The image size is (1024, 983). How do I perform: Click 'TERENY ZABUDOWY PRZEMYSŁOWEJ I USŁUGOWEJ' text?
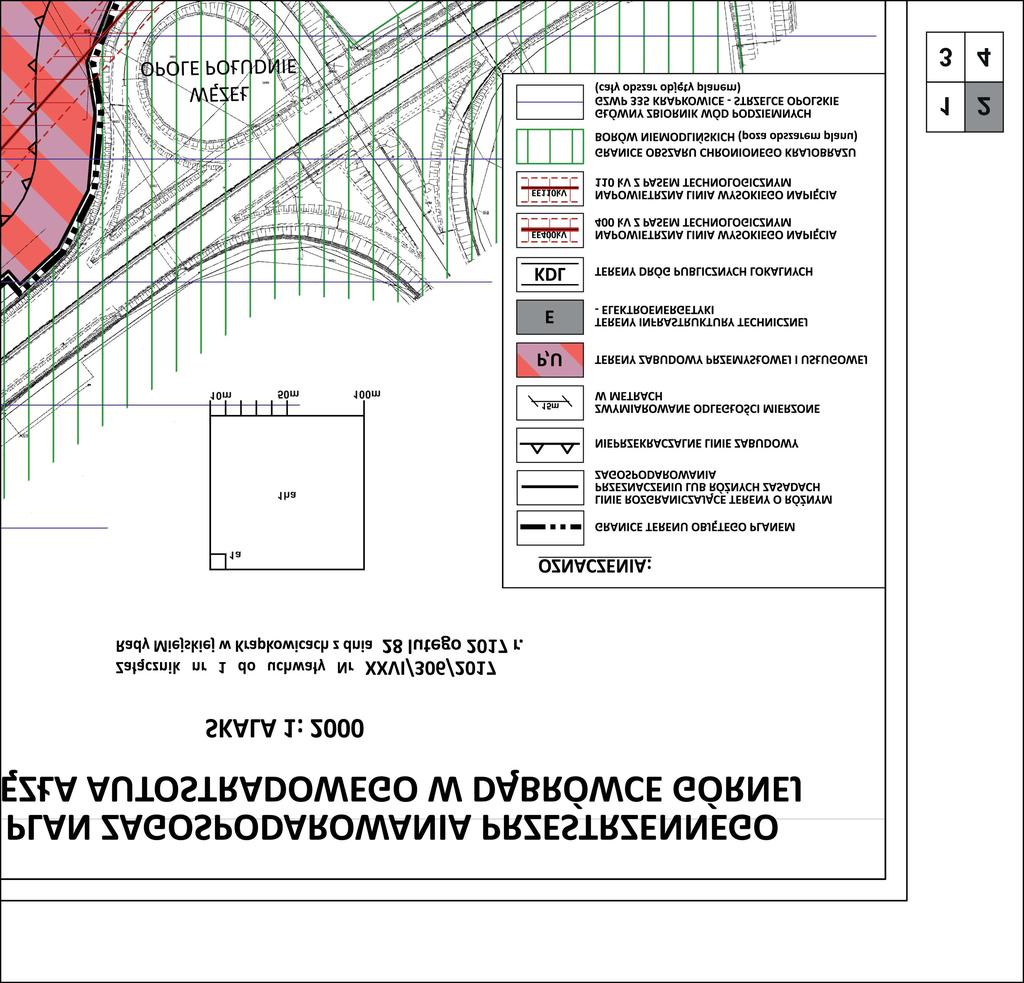point(731,360)
